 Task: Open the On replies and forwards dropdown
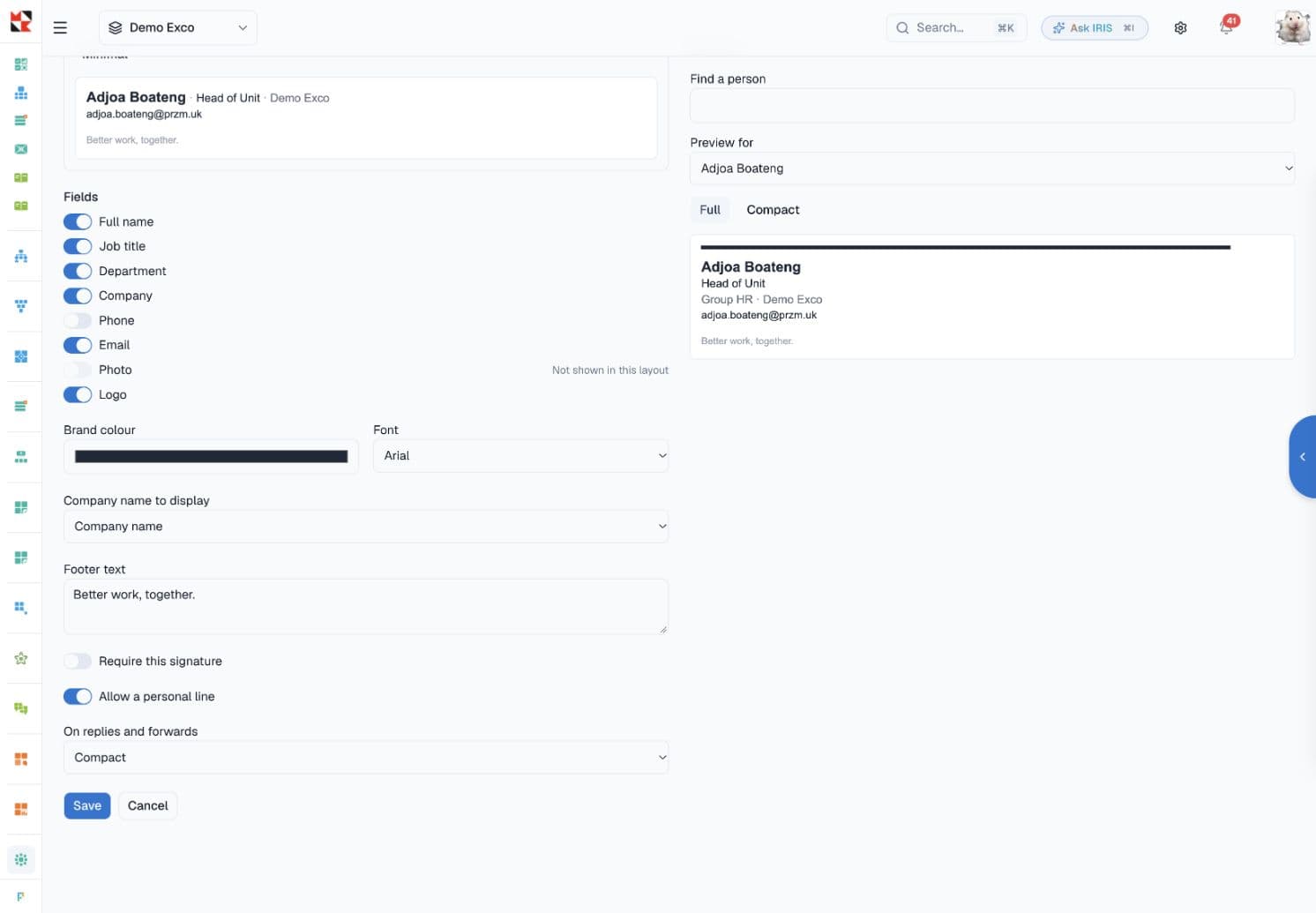[366, 758]
